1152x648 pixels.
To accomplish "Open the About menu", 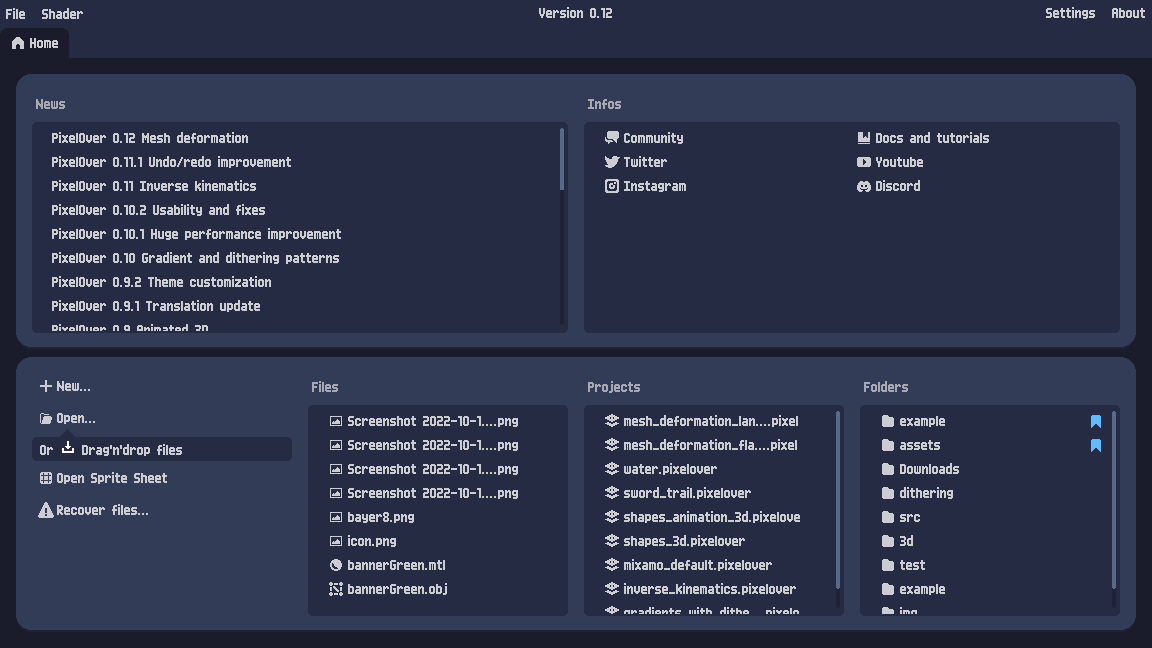I will pos(1128,13).
